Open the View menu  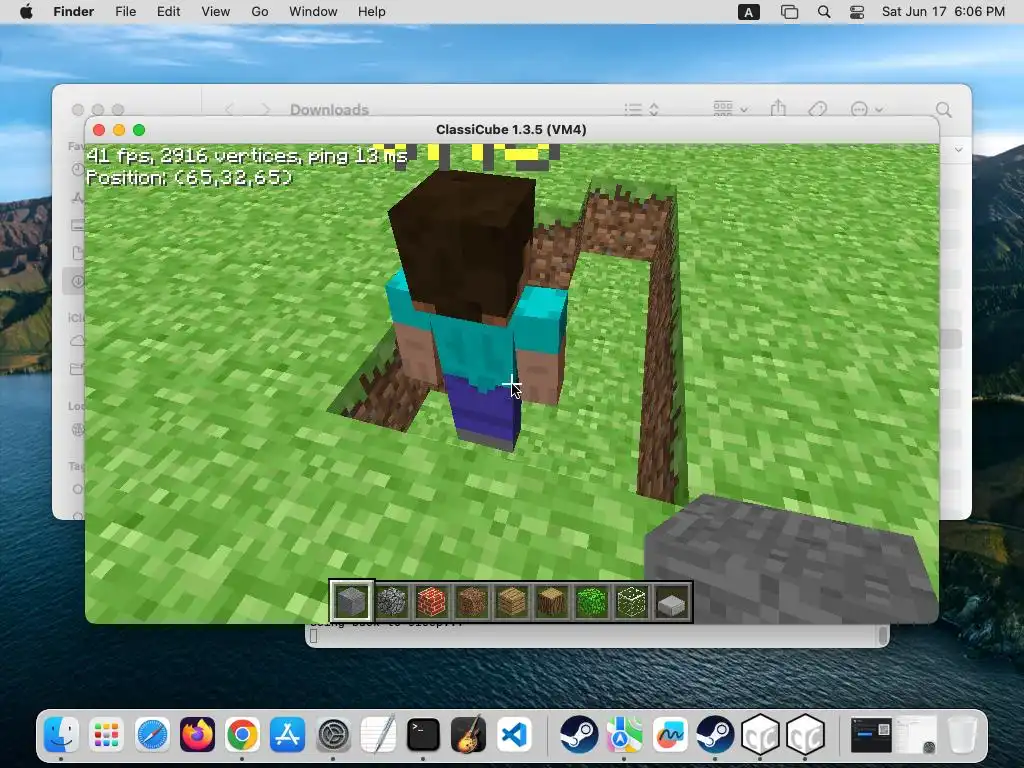click(x=216, y=12)
